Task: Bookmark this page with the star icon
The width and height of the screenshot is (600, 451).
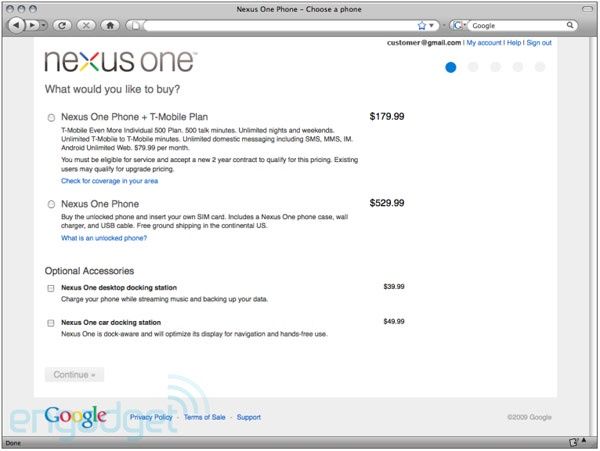Action: (x=422, y=26)
